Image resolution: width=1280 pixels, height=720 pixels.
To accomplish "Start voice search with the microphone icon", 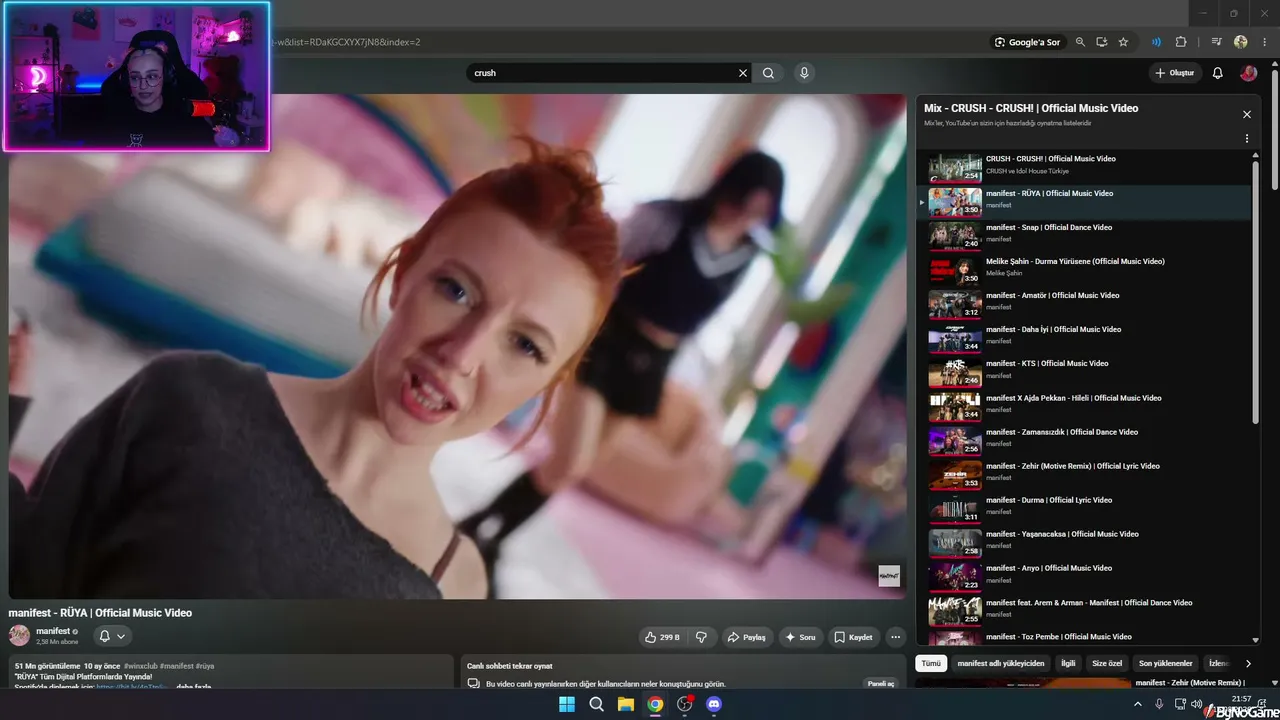I will coord(803,73).
